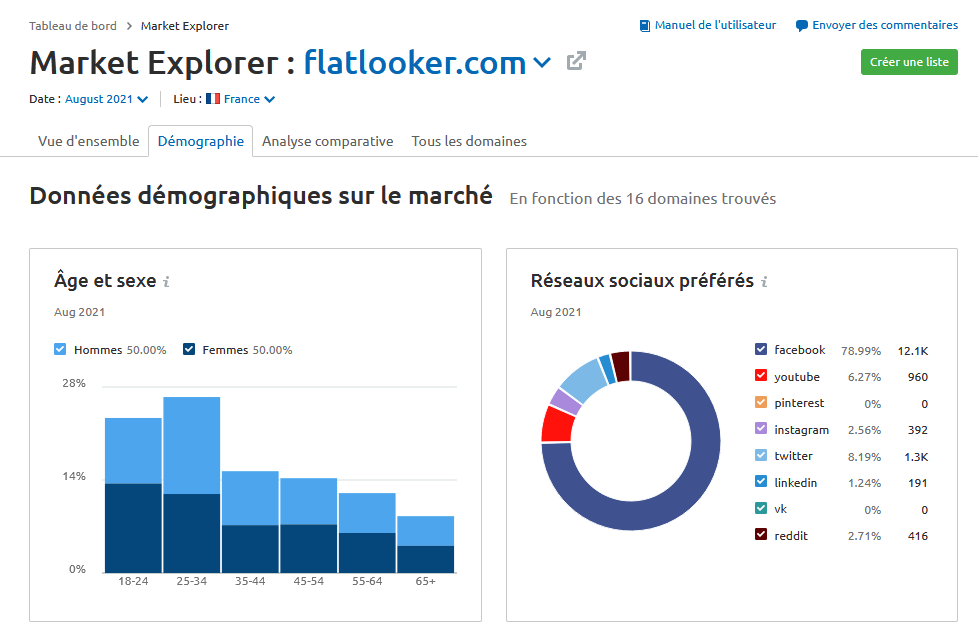This screenshot has height=633, width=978.
Task: Click info icon next to Réseaux sociaux préférés
Action: point(764,282)
